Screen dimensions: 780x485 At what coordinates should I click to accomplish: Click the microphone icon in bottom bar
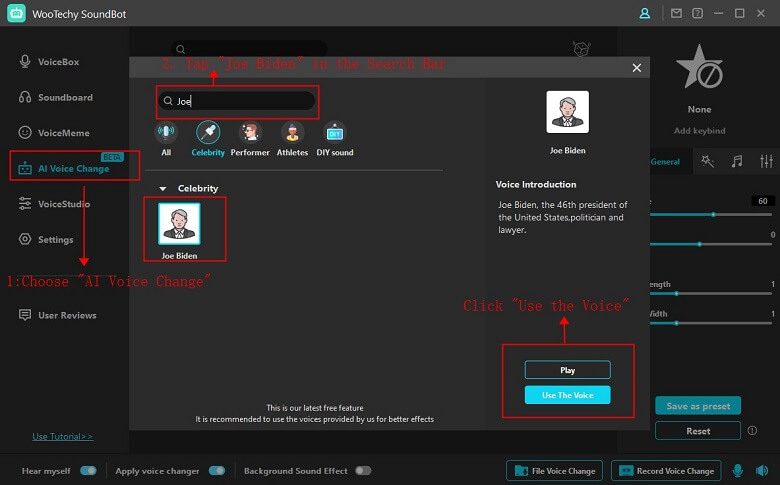coord(738,470)
